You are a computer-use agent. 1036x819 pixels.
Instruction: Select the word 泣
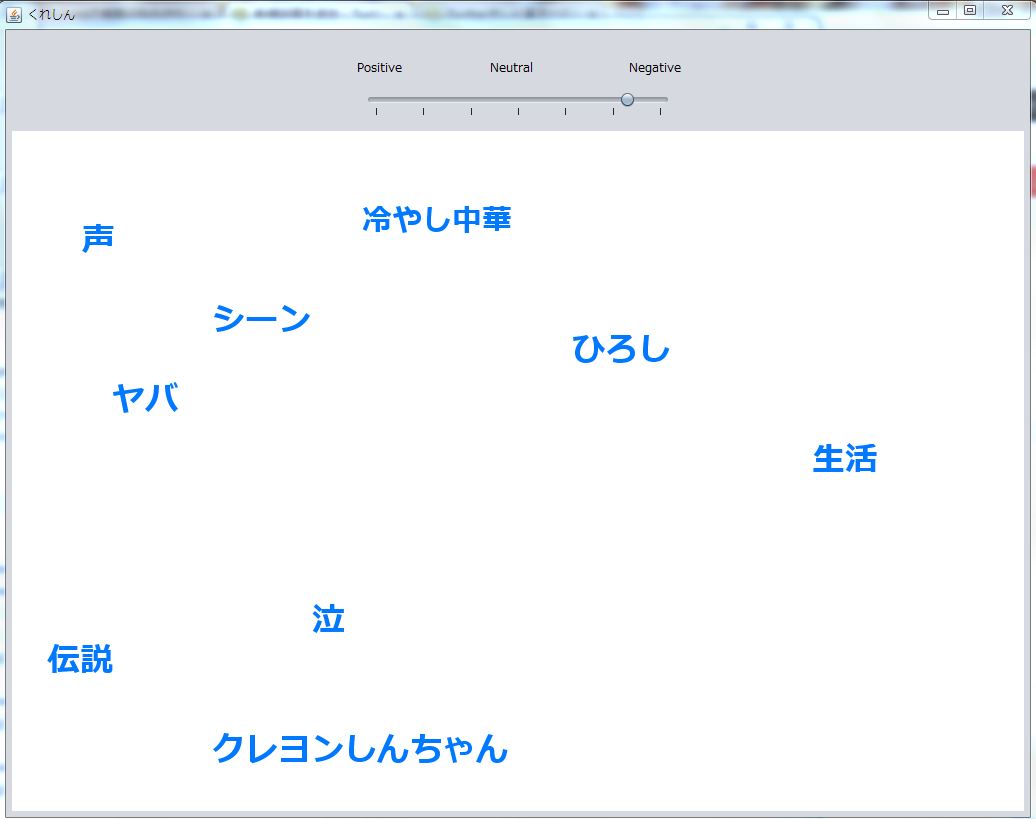point(328,619)
